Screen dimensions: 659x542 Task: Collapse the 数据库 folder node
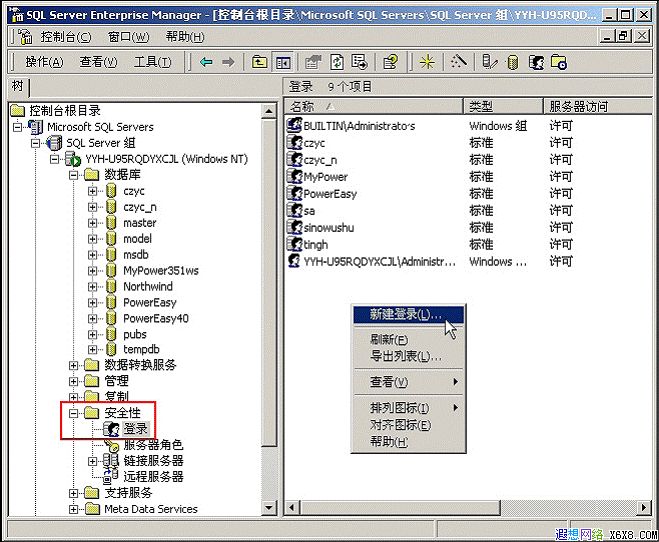coord(74,175)
